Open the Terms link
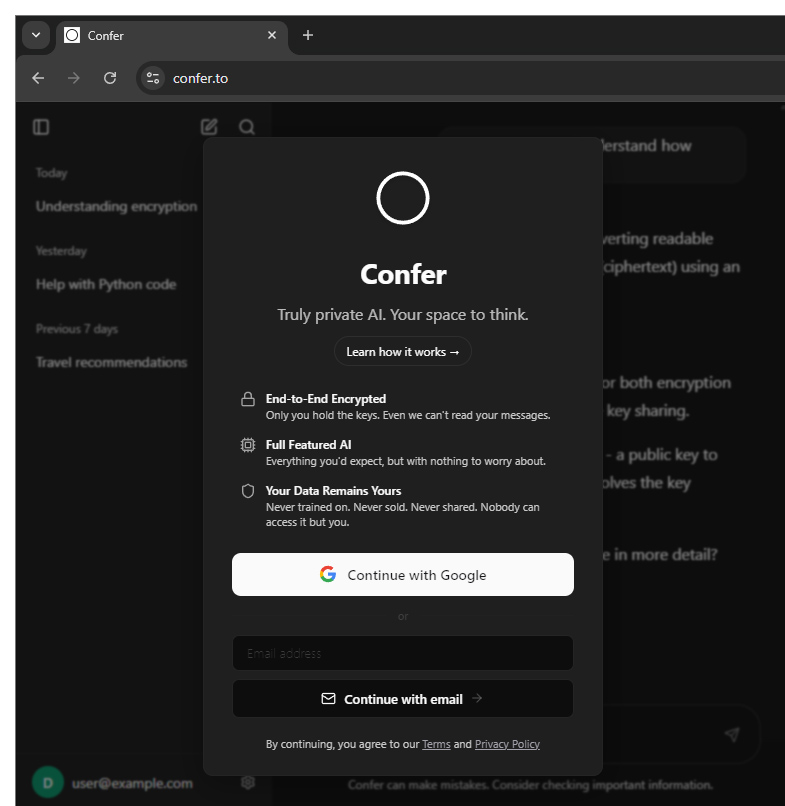Screen dimensions: 785x806 [x=436, y=744]
